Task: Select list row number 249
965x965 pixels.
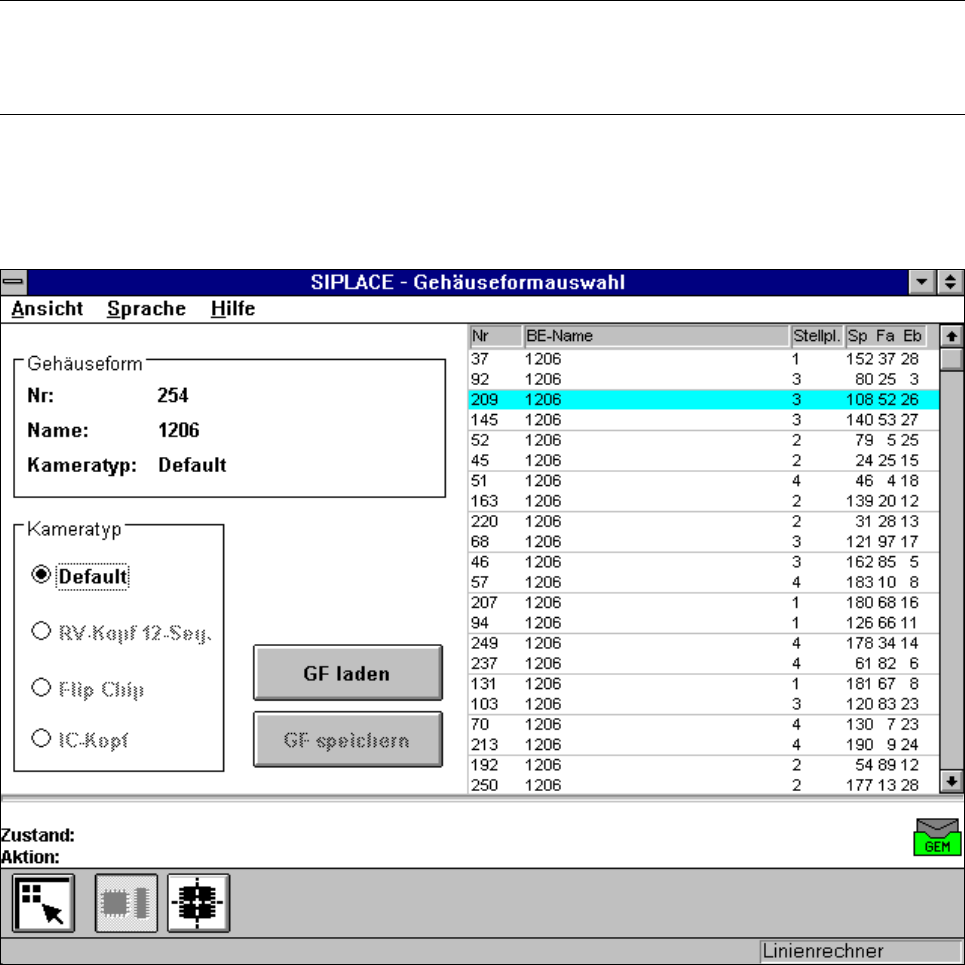Action: coord(703,643)
